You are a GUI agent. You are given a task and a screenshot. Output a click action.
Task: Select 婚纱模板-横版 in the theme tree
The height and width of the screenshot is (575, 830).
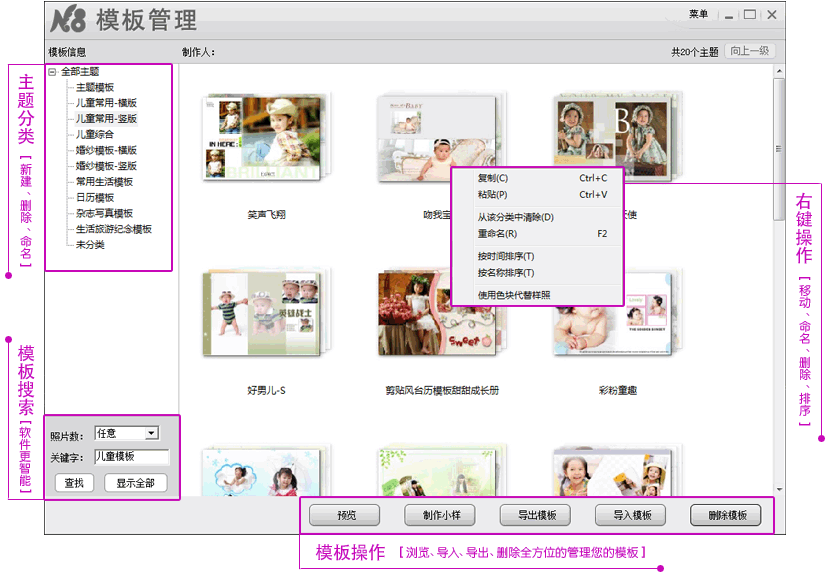(106, 150)
